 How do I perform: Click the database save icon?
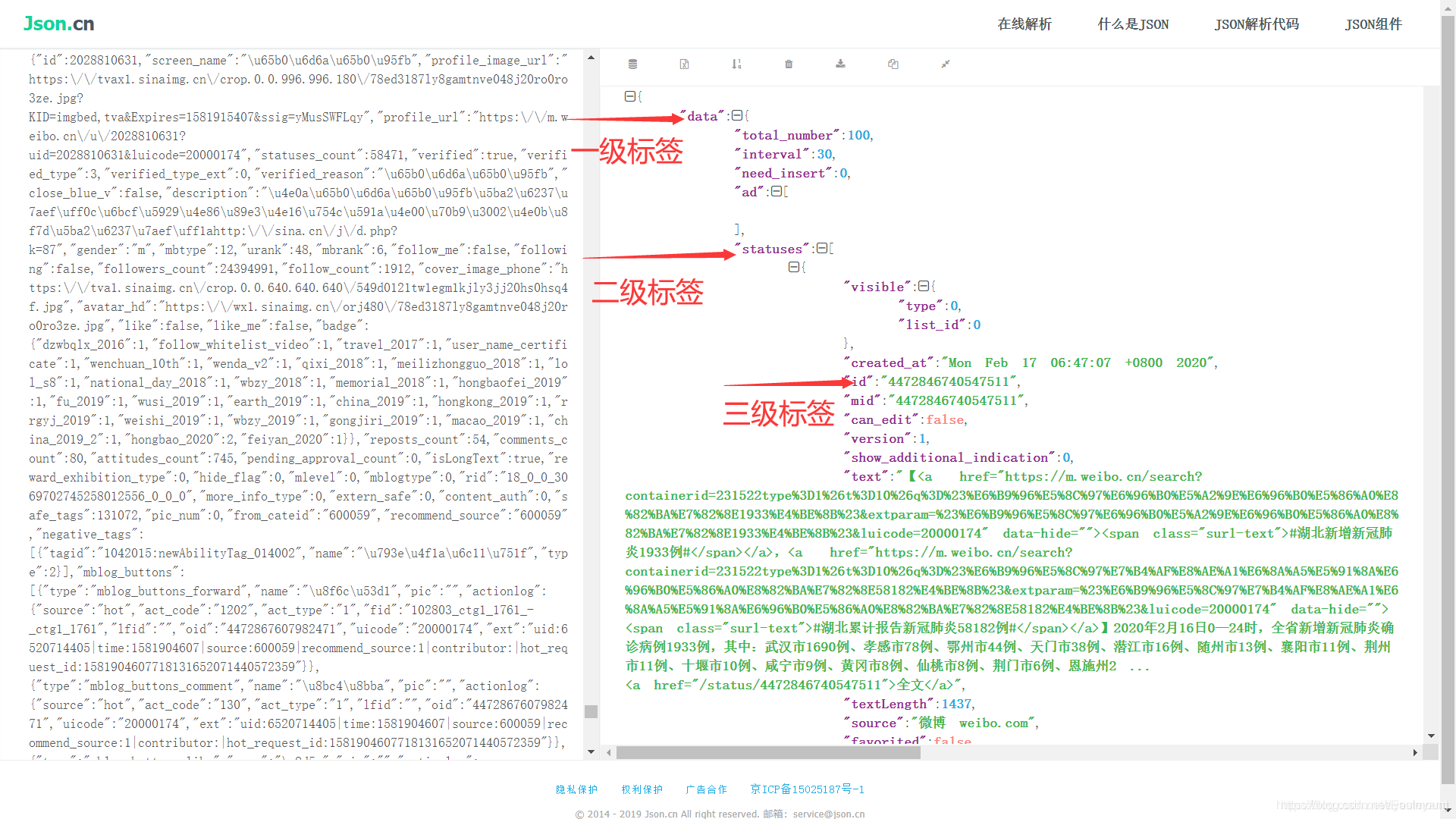(632, 64)
